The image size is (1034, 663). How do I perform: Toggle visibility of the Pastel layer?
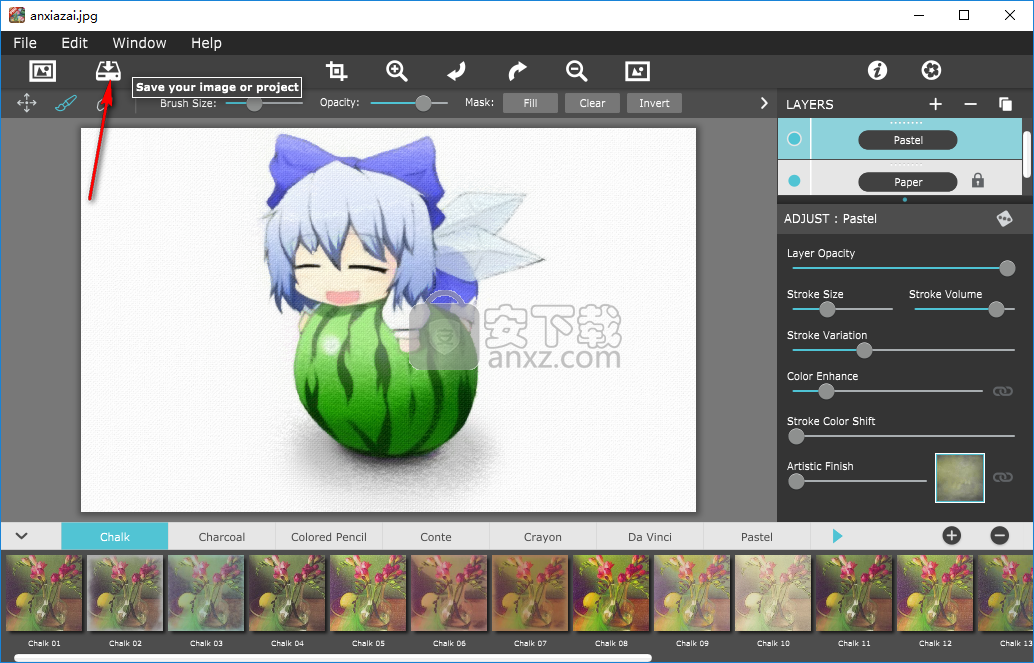(x=794, y=139)
